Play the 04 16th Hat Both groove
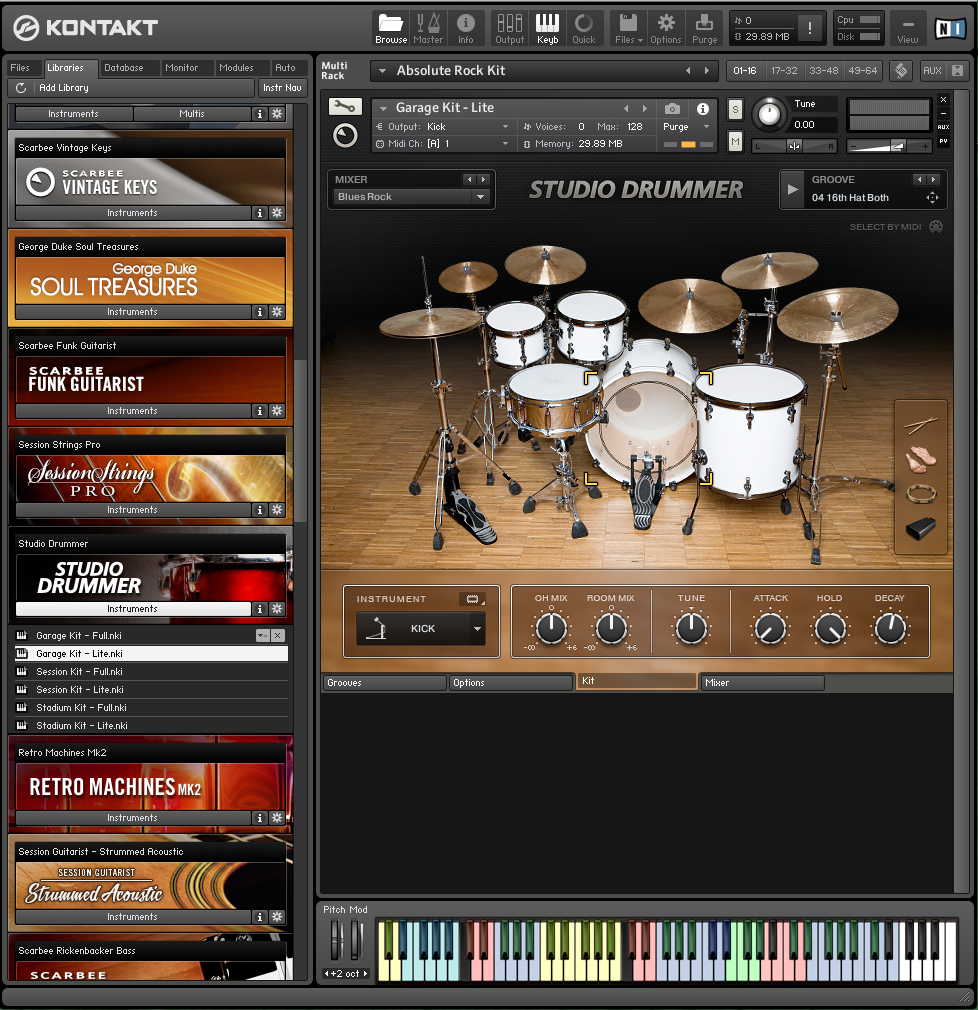 point(792,189)
